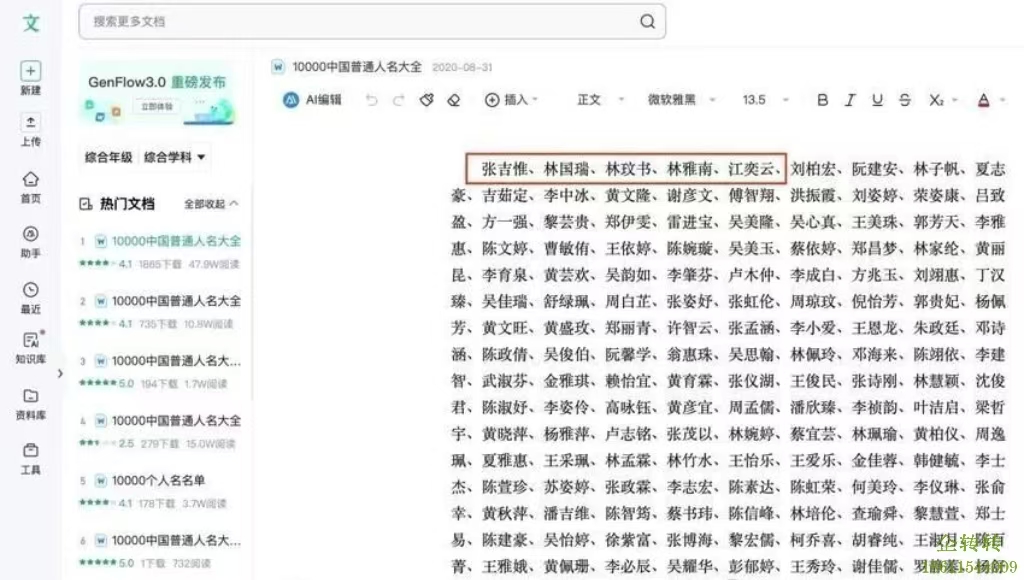Click the magnifier search icon
The height and width of the screenshot is (580, 1024).
click(648, 21)
